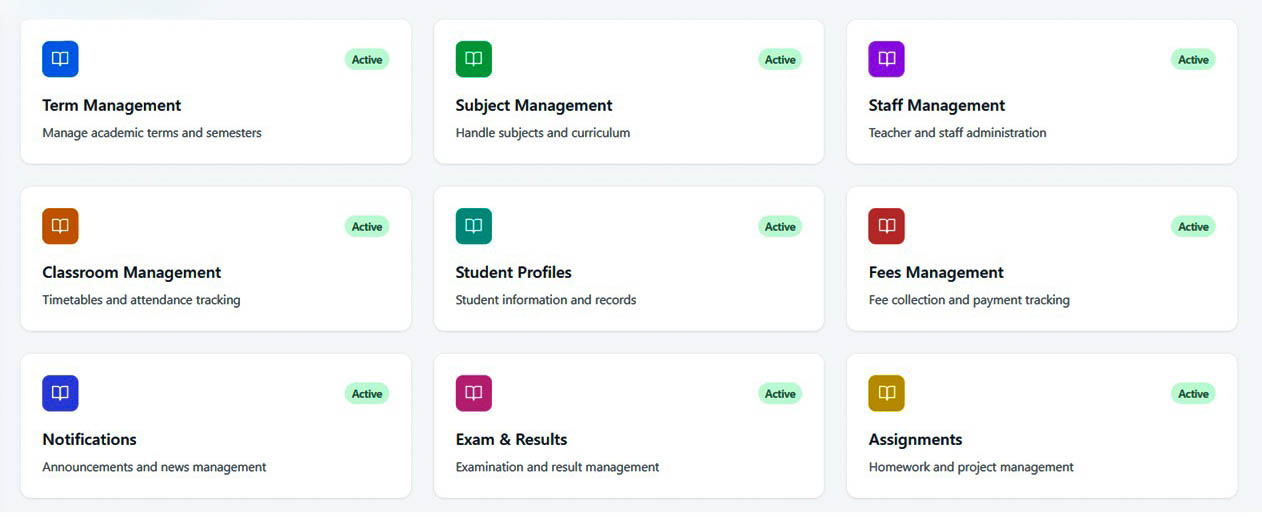1262x517 pixels.
Task: Click the pink Exam & Results book icon
Action: coord(473,393)
